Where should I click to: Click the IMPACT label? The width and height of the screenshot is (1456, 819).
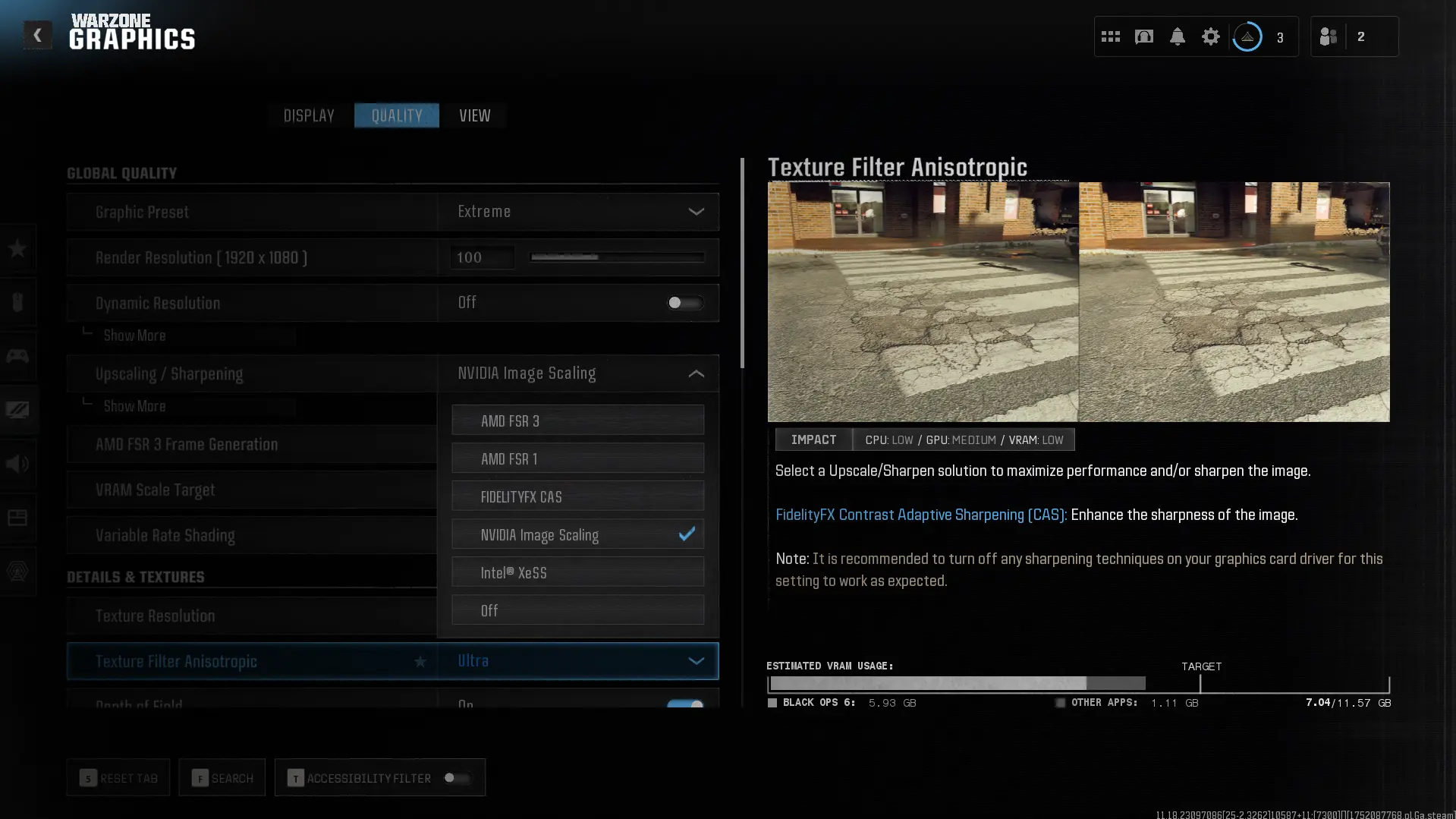click(x=813, y=439)
